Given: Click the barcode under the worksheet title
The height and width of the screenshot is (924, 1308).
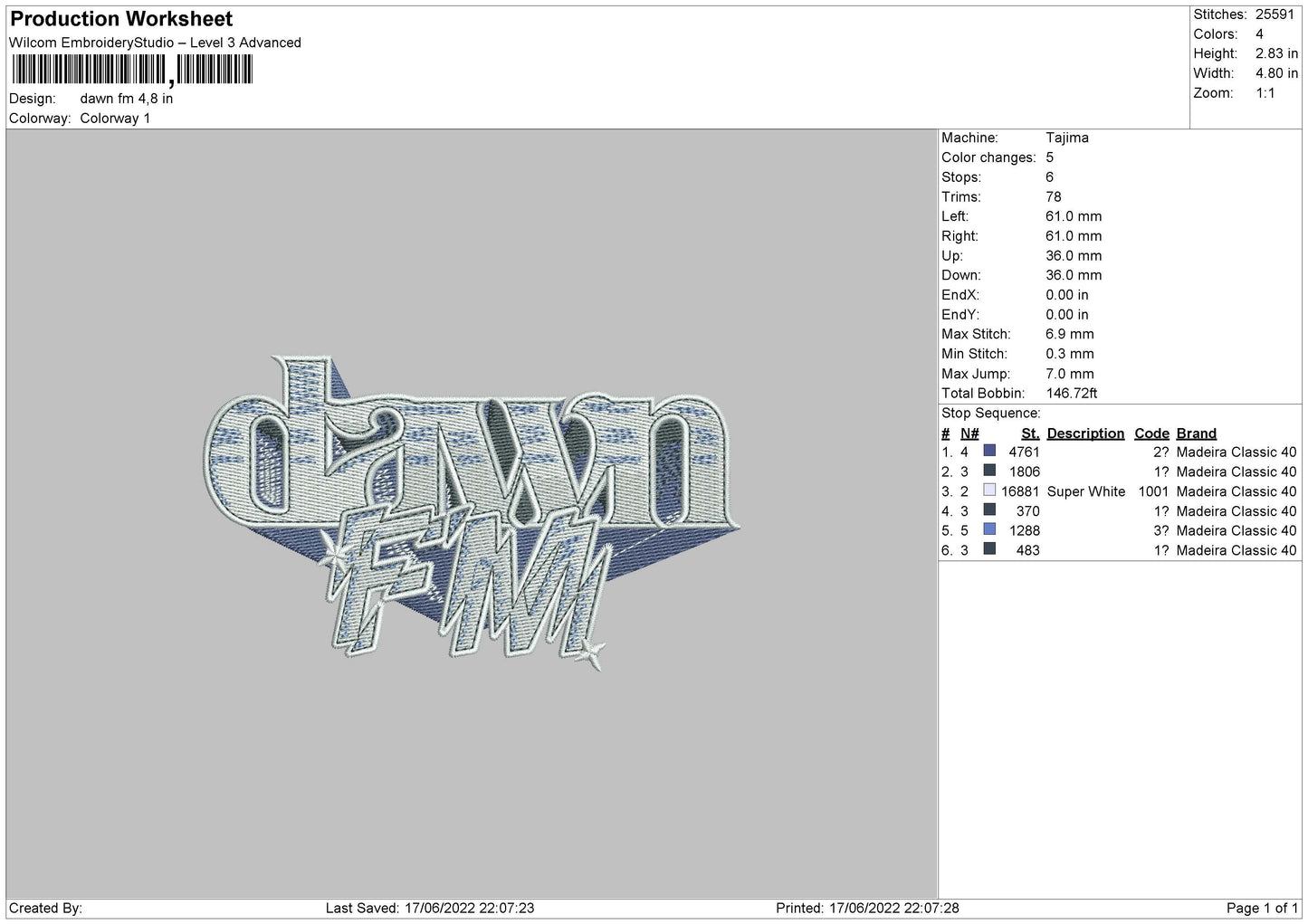Looking at the screenshot, I should [x=132, y=70].
